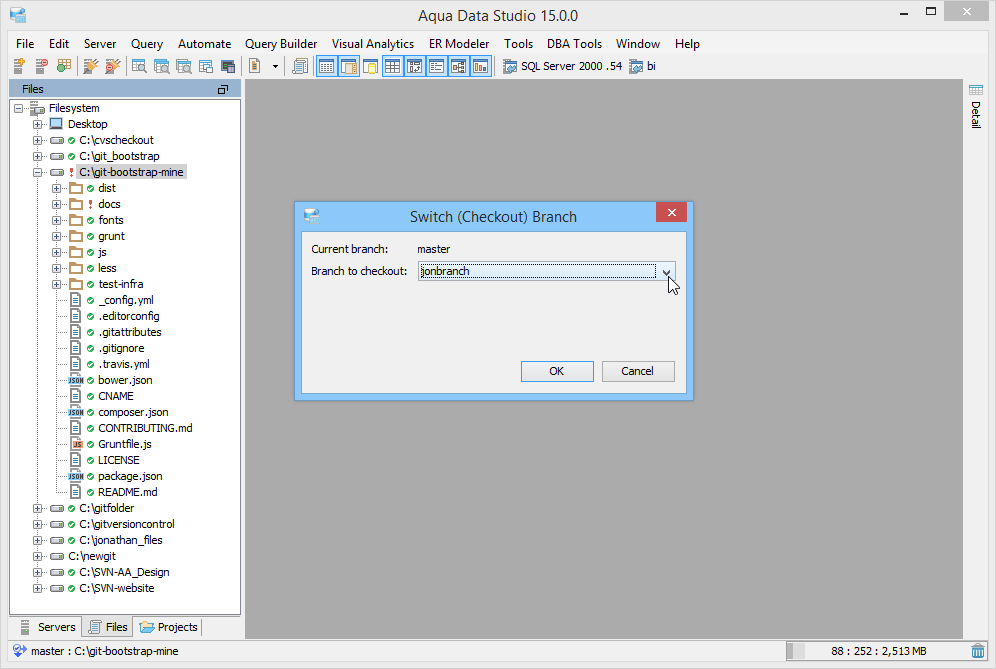Collapse the Filesystem root node

18,108
